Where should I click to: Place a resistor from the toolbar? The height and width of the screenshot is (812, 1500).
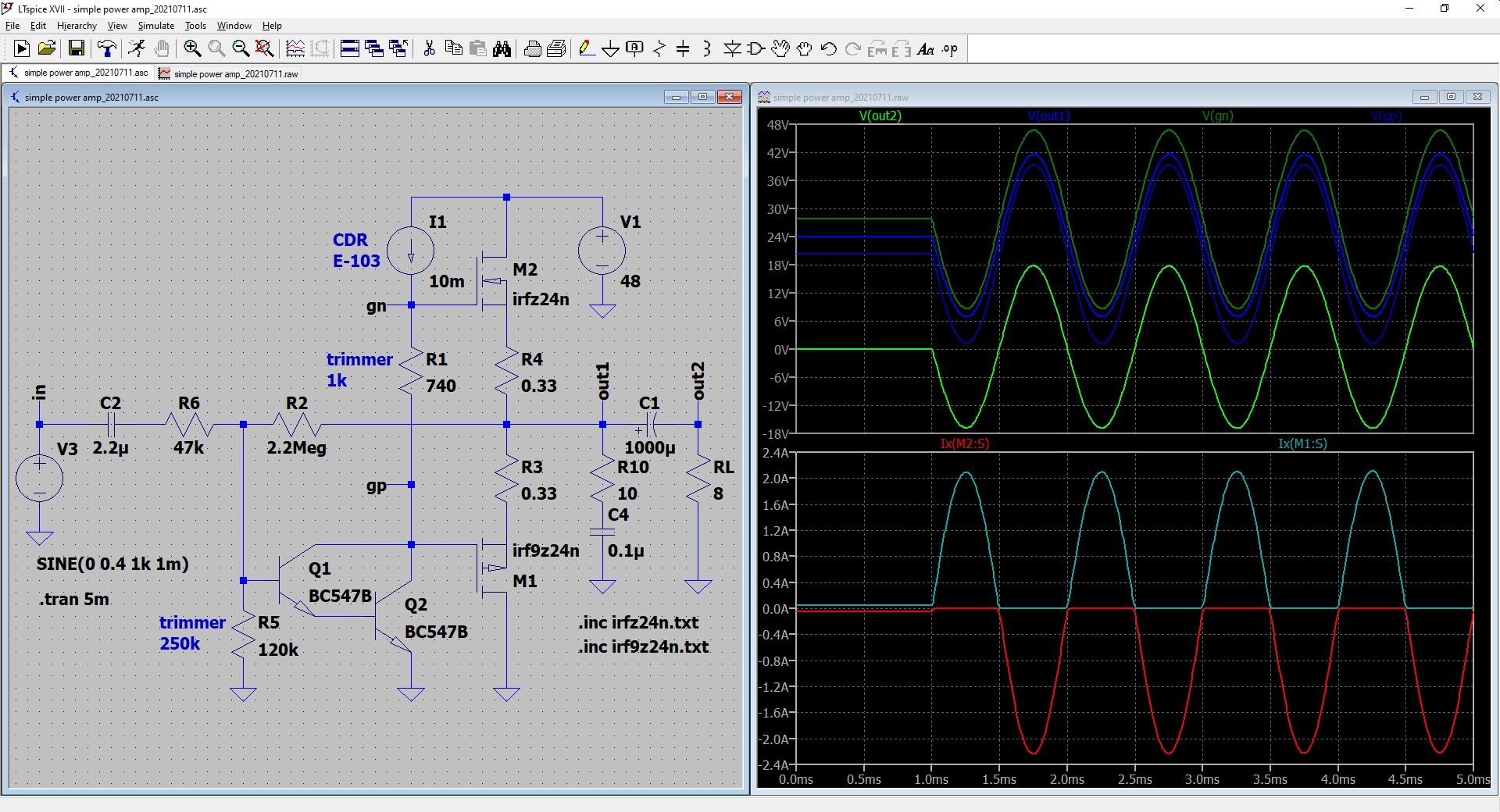pos(659,49)
